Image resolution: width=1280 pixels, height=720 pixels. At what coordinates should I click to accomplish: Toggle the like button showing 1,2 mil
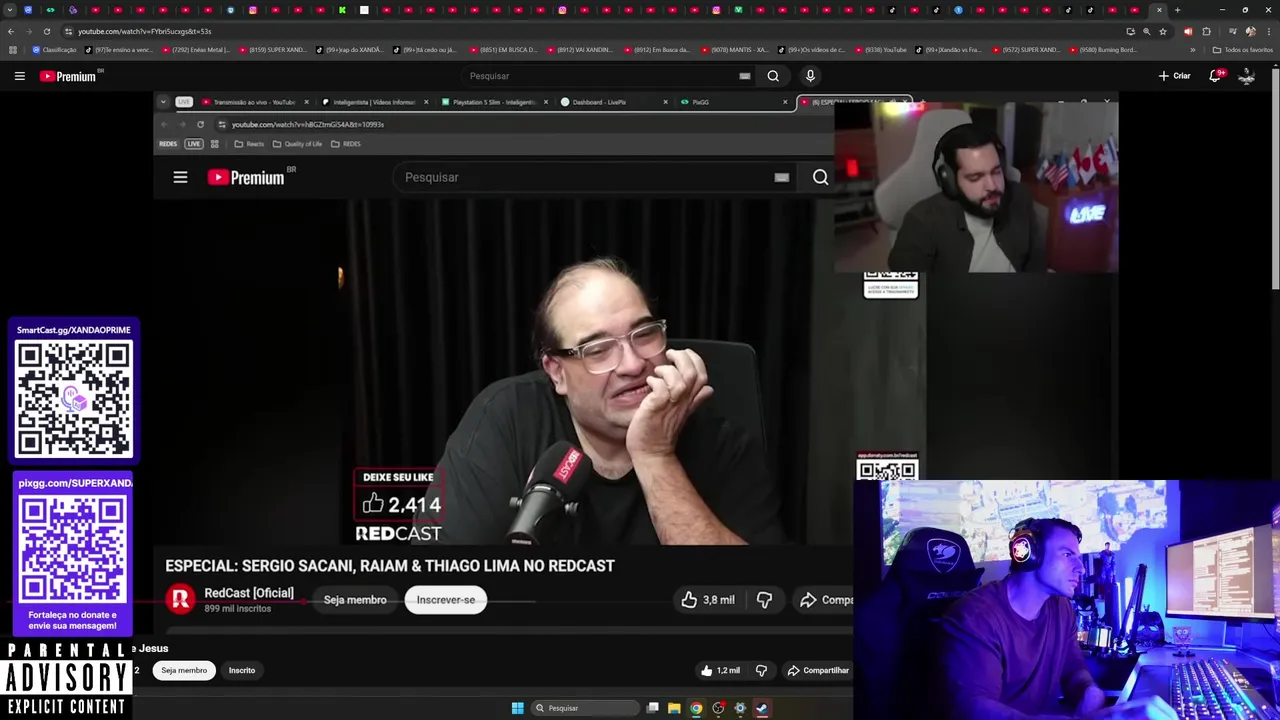(x=720, y=670)
